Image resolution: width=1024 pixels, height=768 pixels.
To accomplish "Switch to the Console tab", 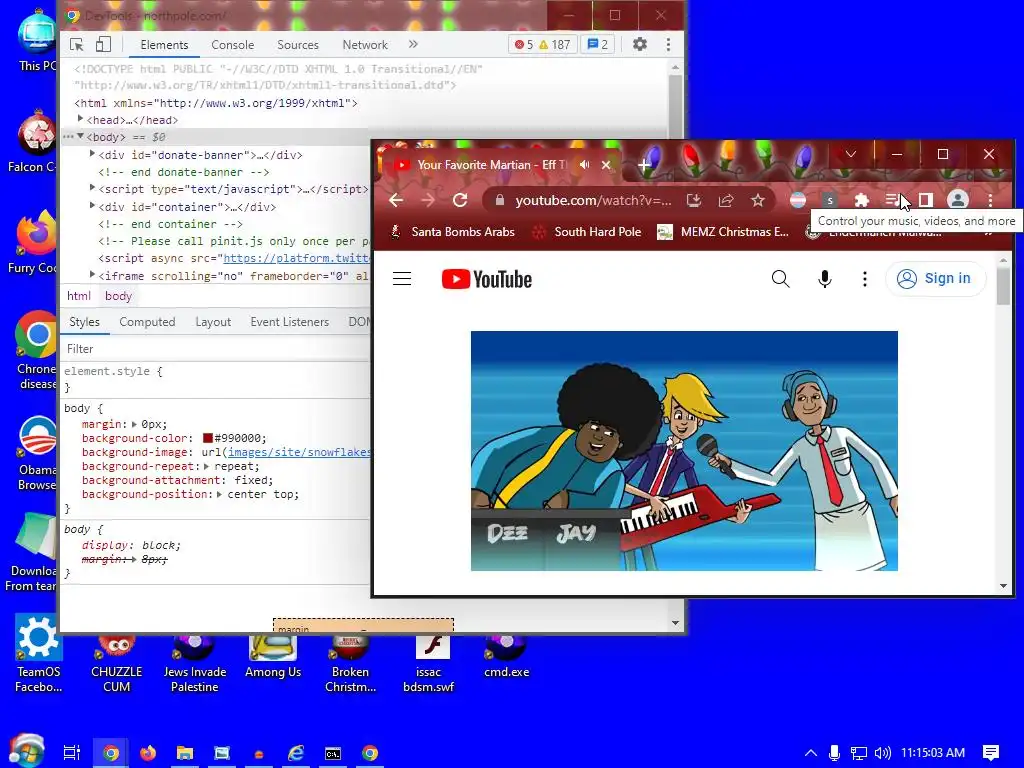I will tap(232, 44).
